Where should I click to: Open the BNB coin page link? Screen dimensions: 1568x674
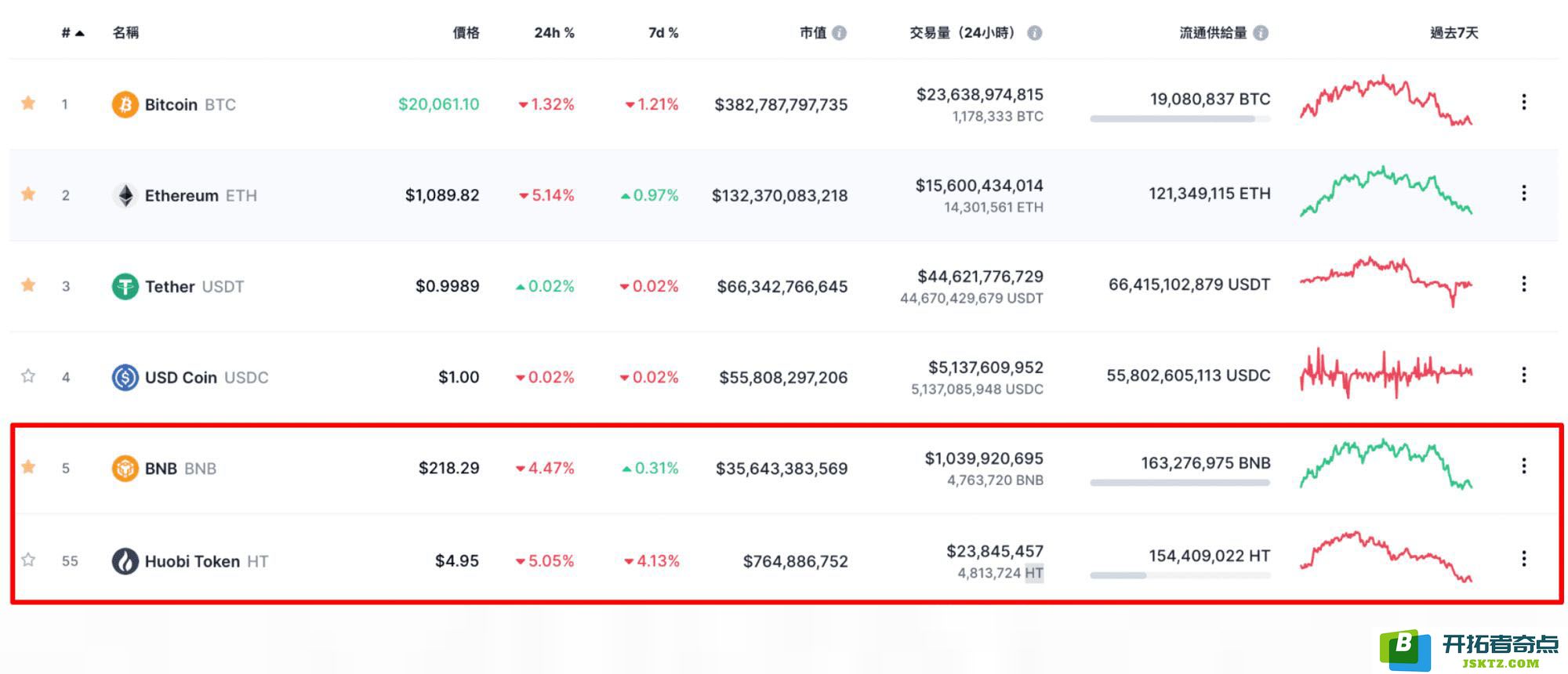point(180,468)
